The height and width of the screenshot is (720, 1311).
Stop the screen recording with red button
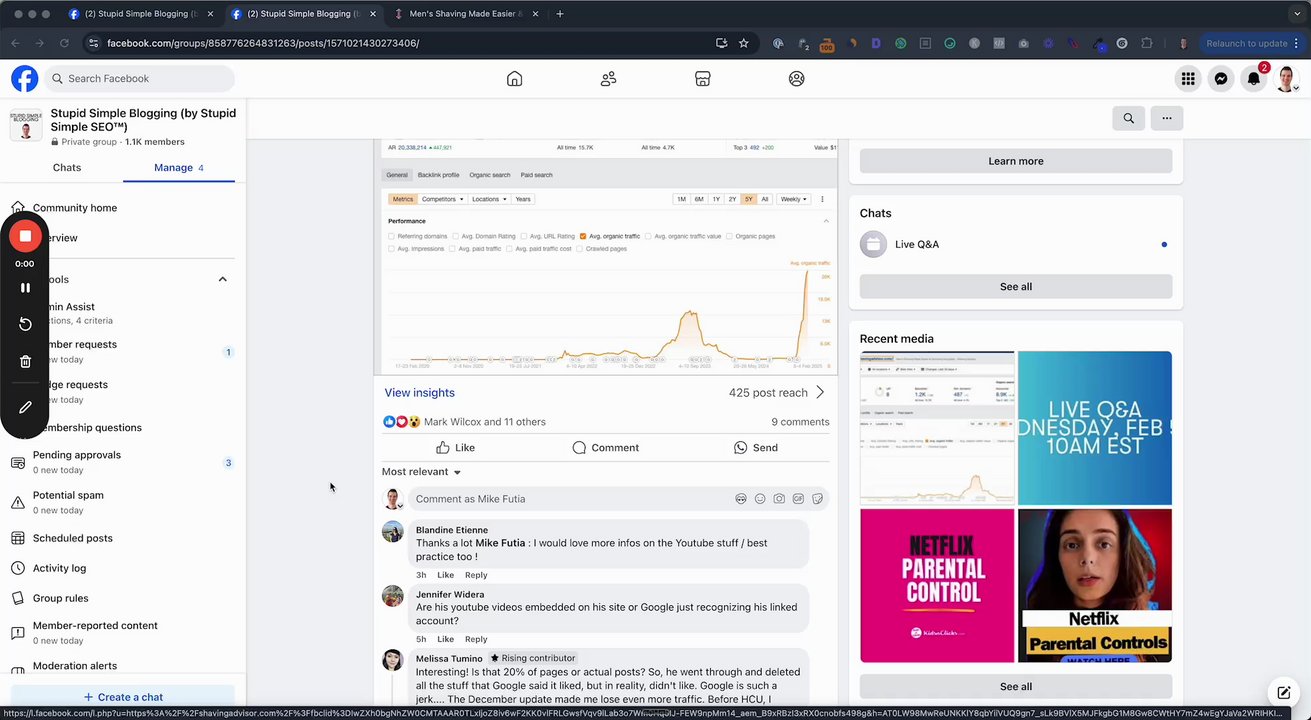[x=25, y=236]
